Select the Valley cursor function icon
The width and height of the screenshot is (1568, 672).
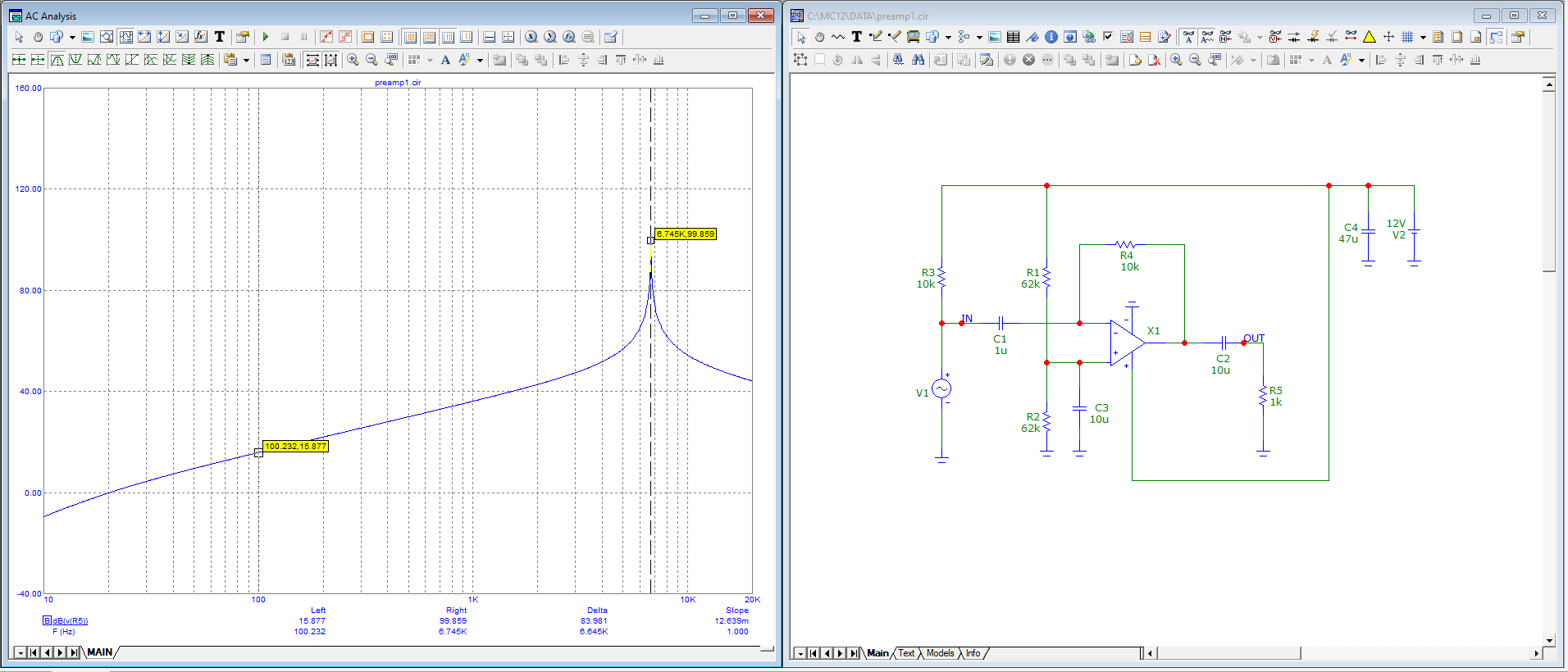pos(75,60)
